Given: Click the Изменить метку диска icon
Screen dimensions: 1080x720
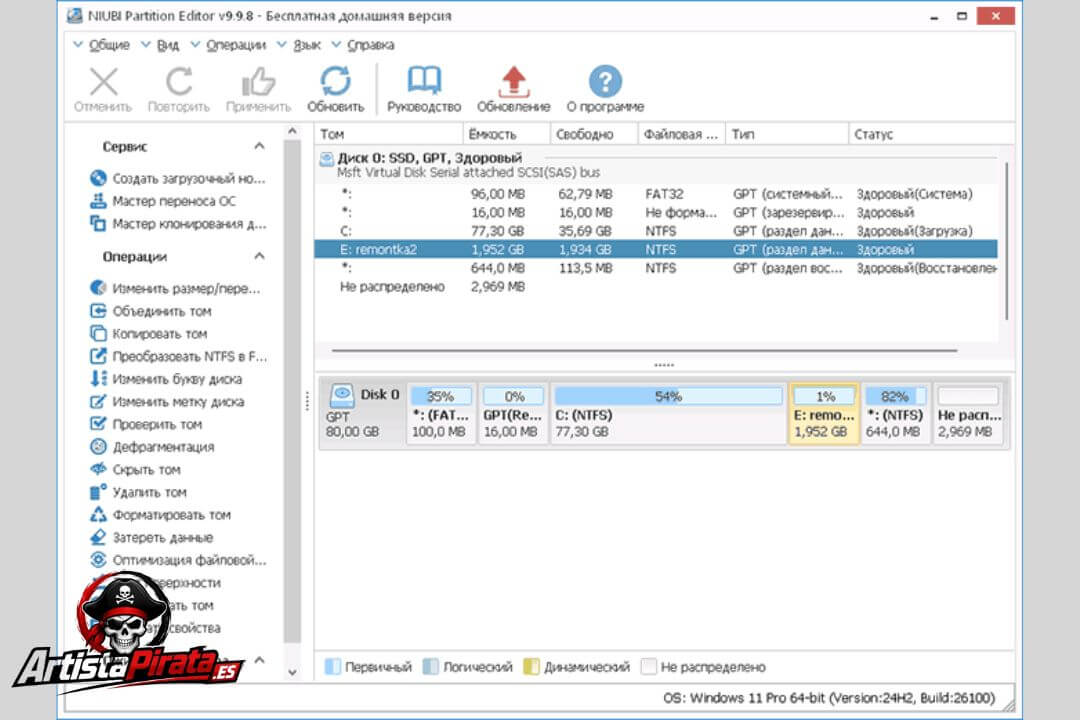Looking at the screenshot, I should click(x=98, y=401).
